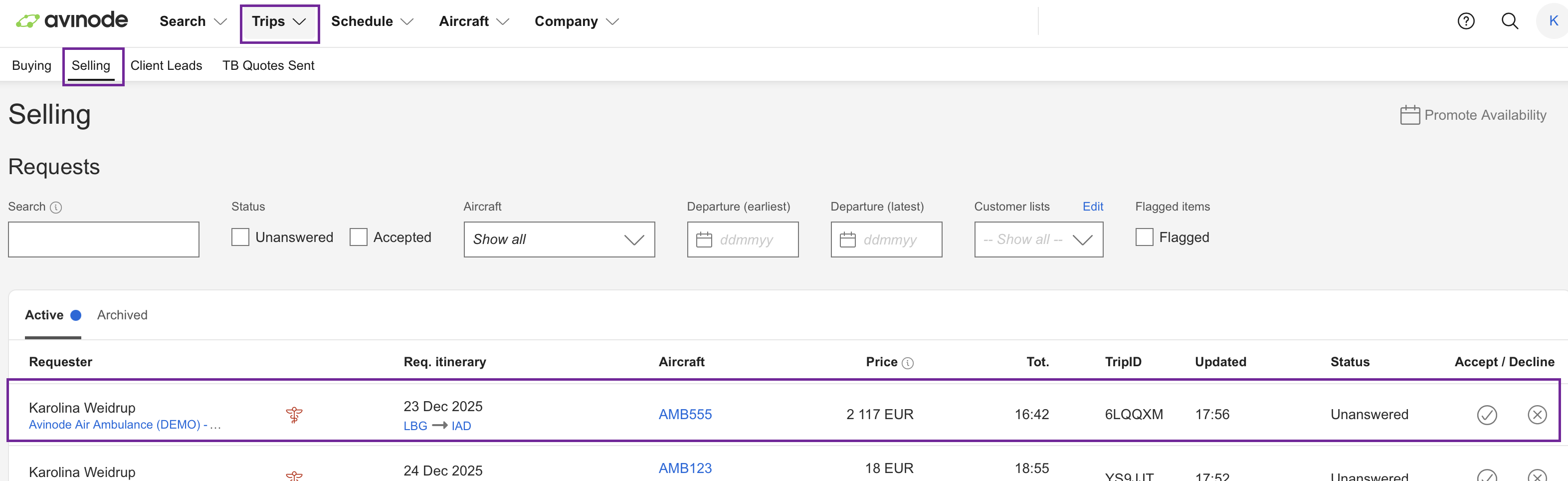
Task: Click the AMB555 aircraft link
Action: point(685,415)
